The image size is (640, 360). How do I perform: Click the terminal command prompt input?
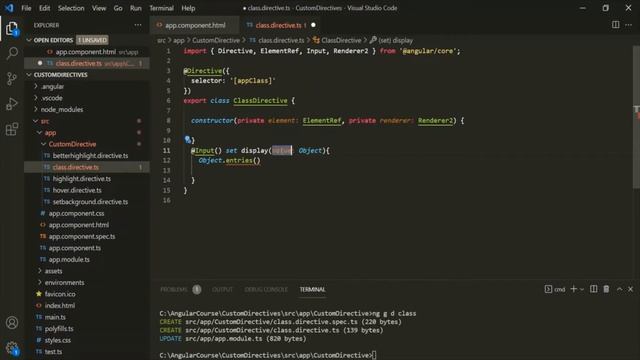374,356
